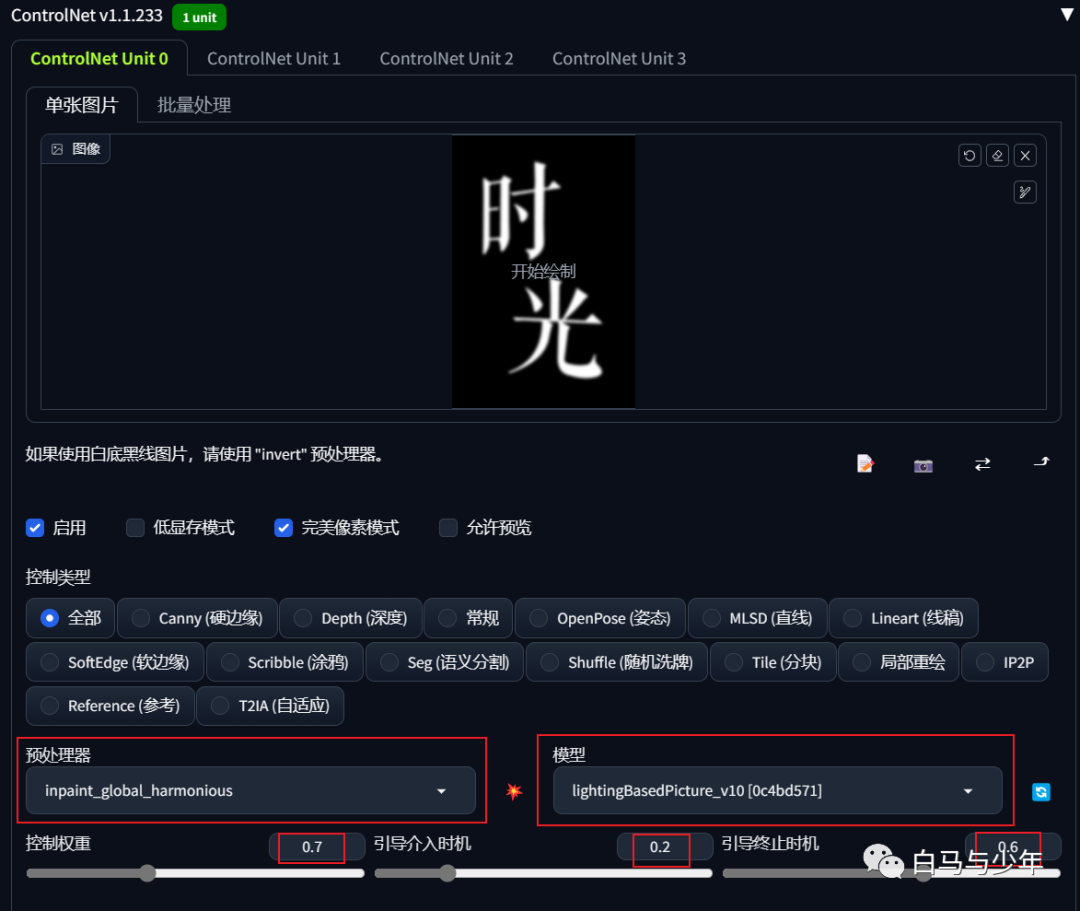This screenshot has height=911, width=1080.
Task: Select Shuffle (随机洗牌) control type
Action: (616, 662)
